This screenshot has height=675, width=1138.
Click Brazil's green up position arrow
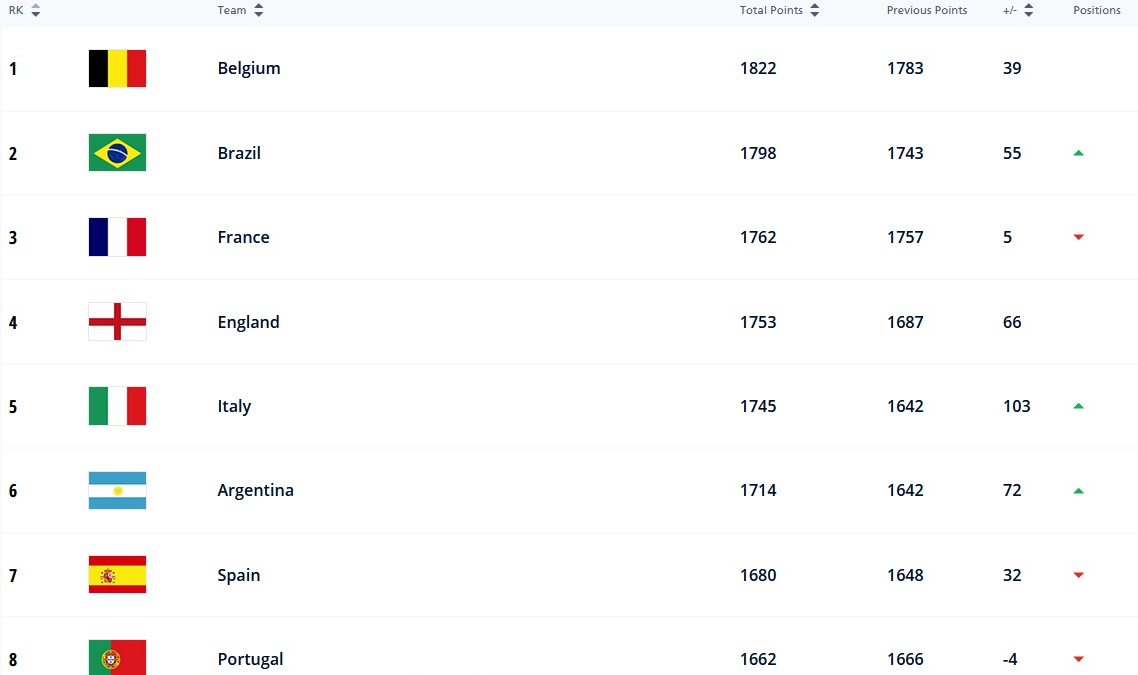(1078, 153)
